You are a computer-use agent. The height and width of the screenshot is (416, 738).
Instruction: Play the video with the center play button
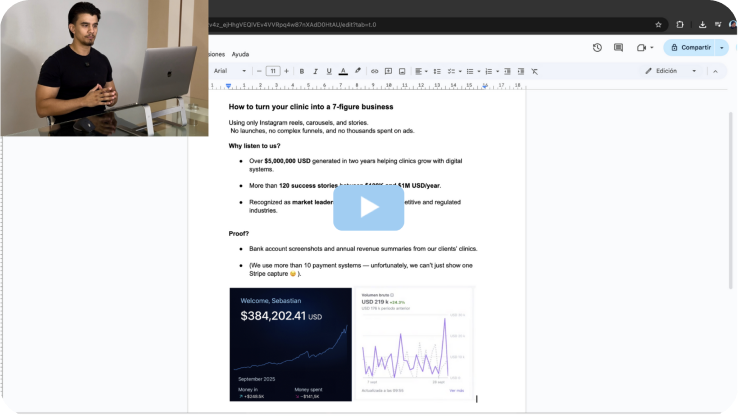pos(369,207)
